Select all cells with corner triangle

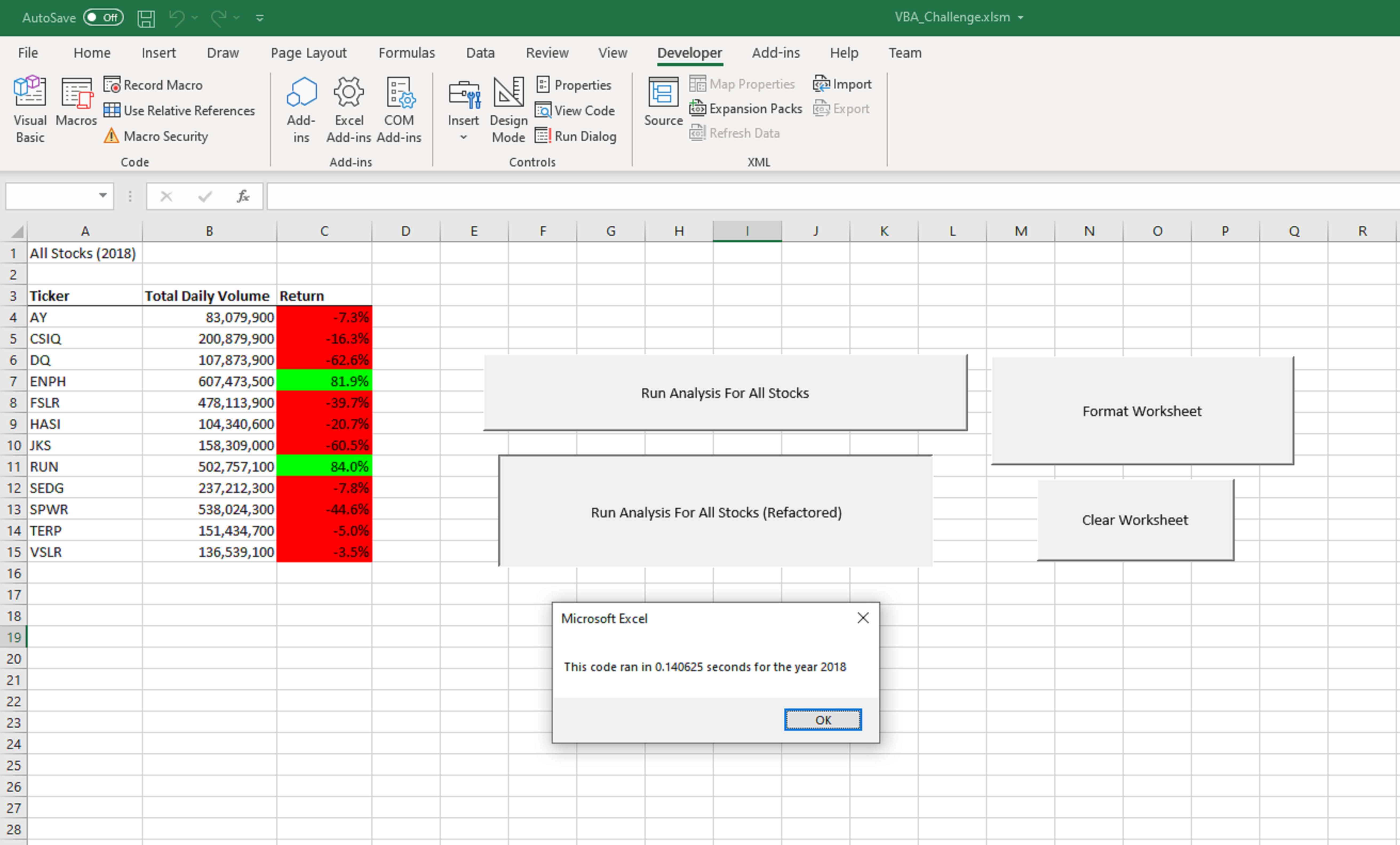(x=17, y=231)
